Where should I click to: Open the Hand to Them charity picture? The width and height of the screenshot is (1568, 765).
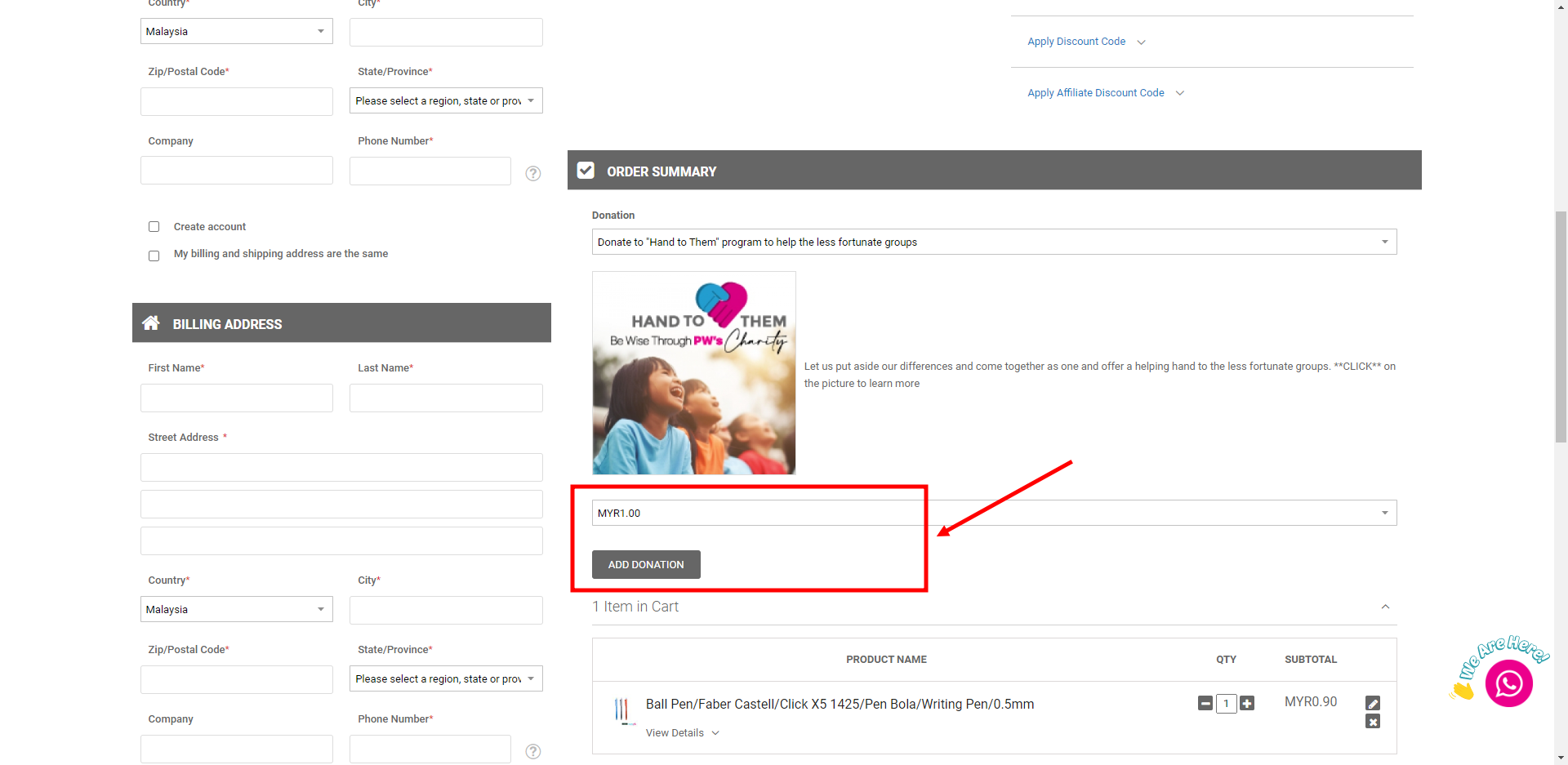pos(694,373)
